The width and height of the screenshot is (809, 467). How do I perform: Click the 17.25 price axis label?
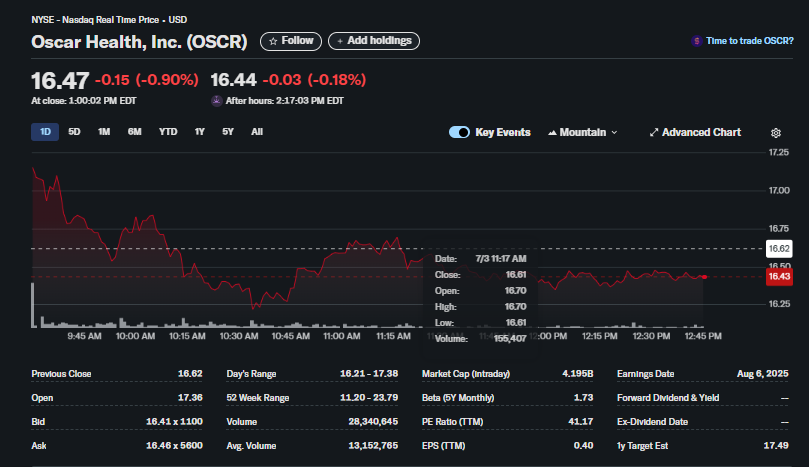779,152
